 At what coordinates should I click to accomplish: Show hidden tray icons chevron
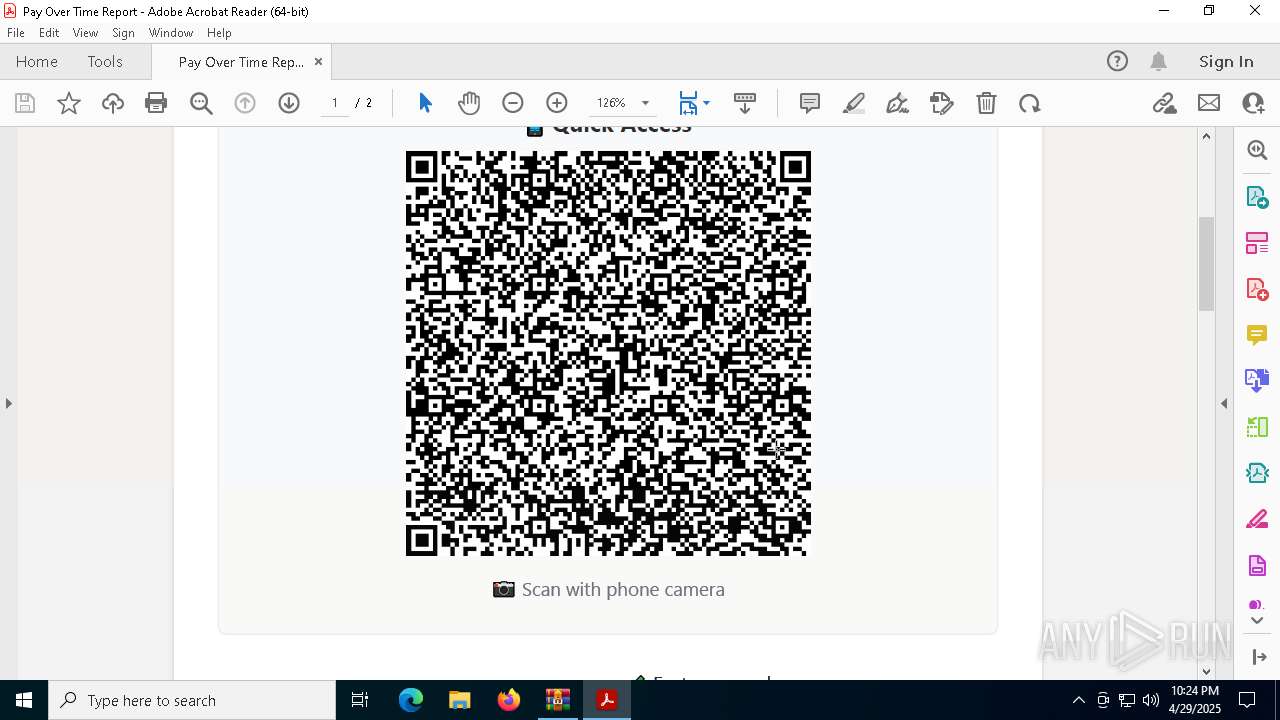[1078, 700]
